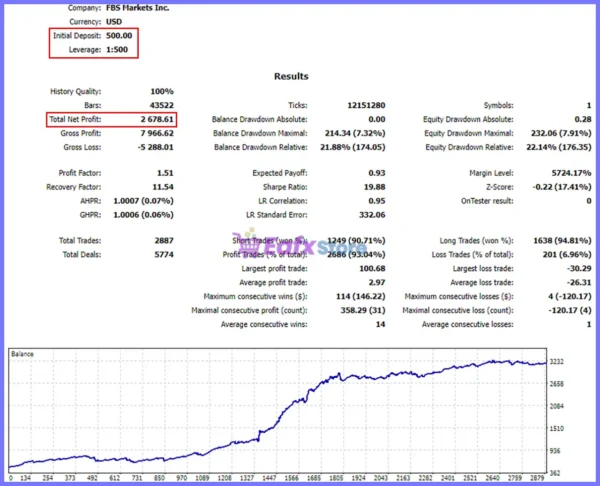Select Z-Score value -0.22 (17.41%)
This screenshot has height=486, width=600.
(562, 187)
